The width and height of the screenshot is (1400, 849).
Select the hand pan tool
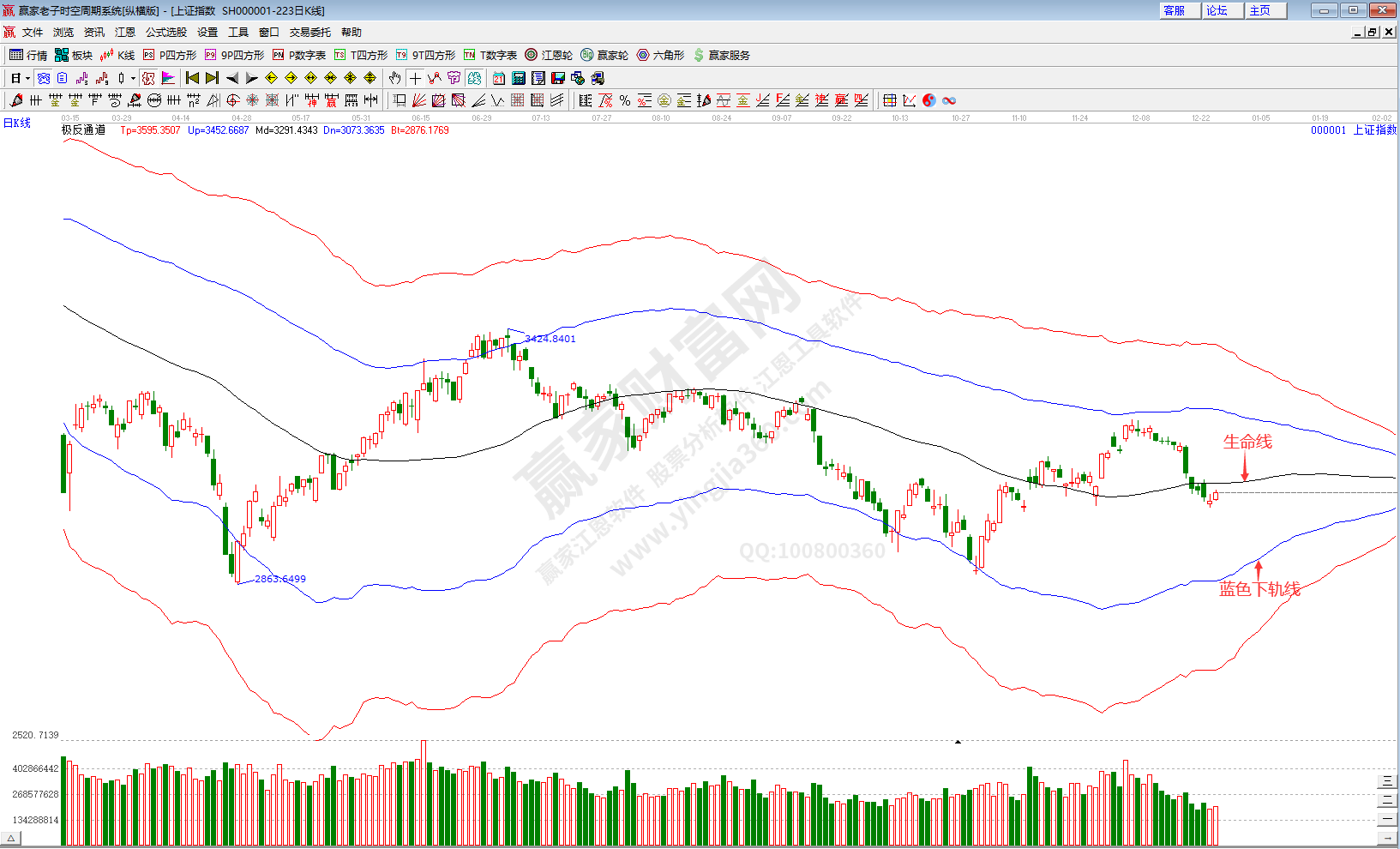point(394,78)
